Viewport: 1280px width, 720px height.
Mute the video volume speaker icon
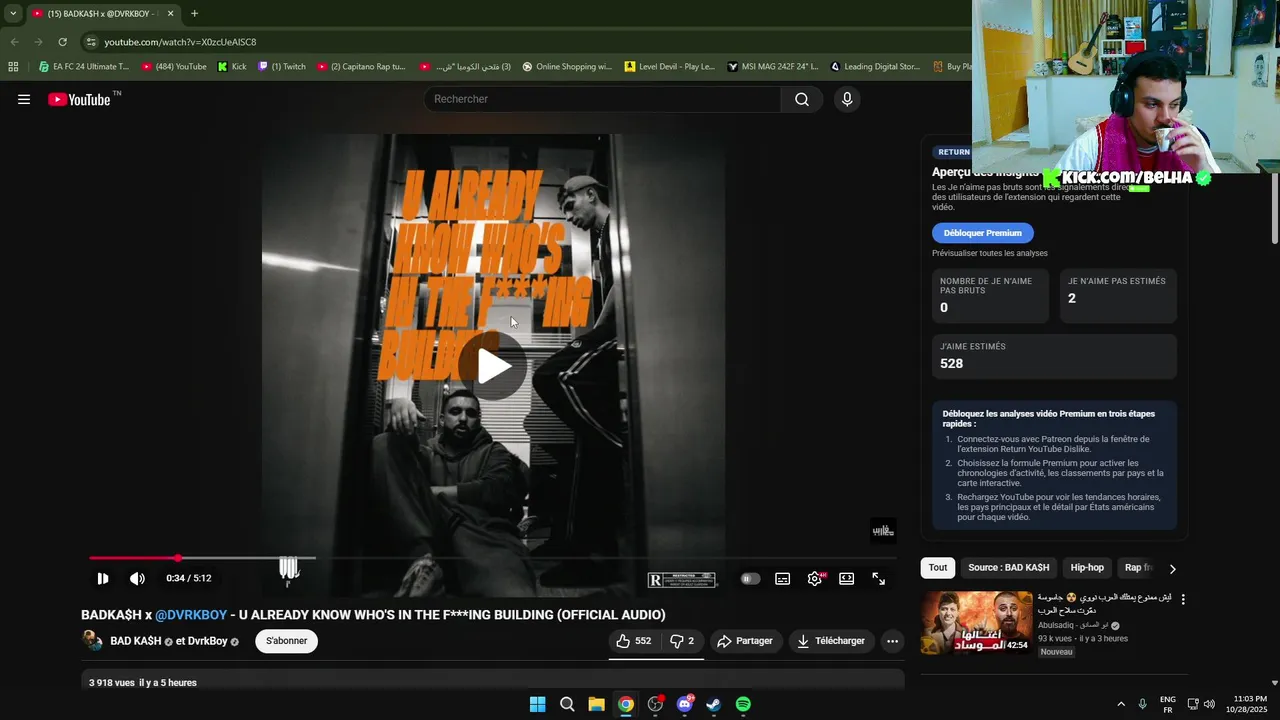coord(137,578)
